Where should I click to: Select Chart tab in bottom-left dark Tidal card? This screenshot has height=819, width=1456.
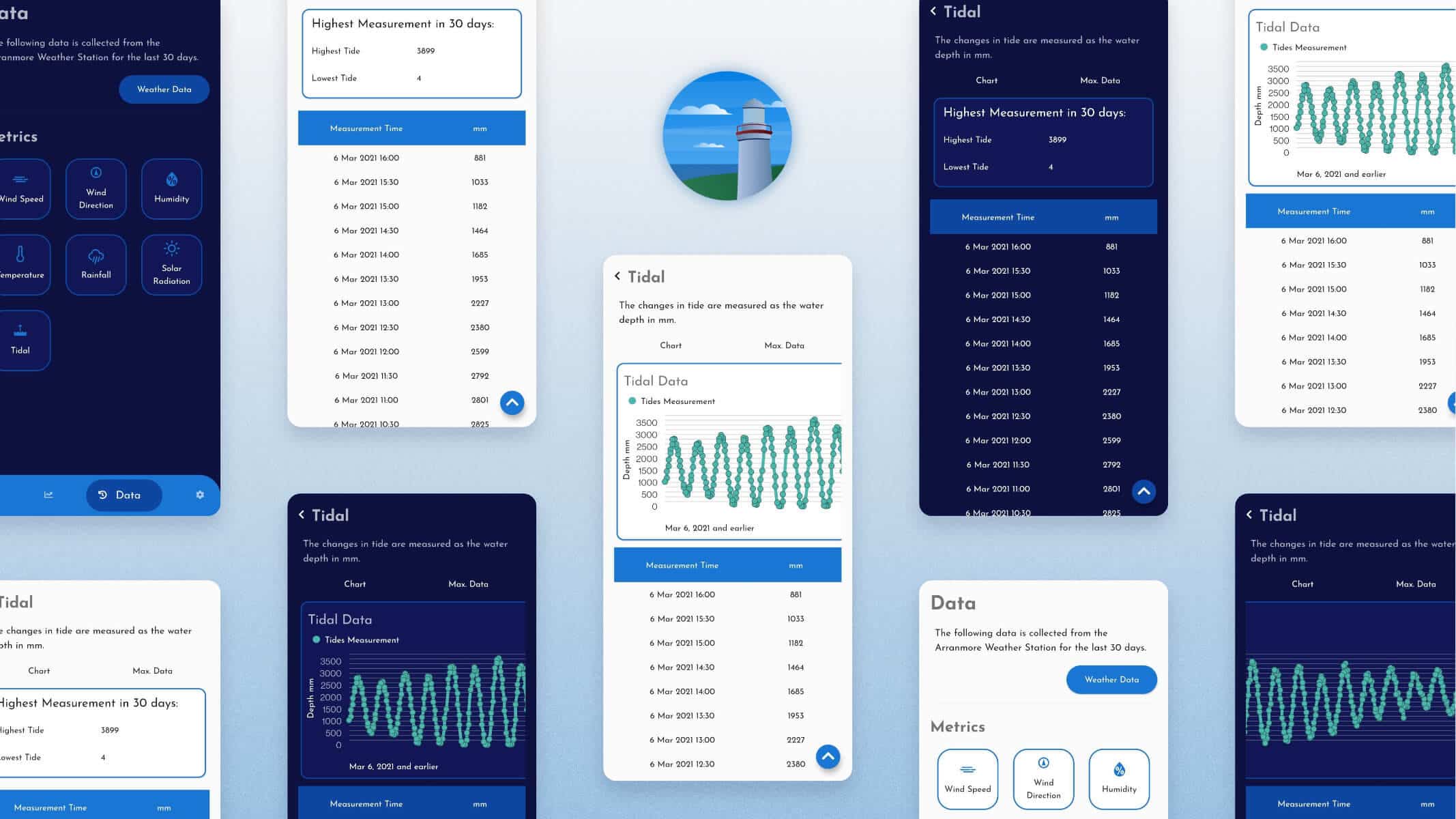click(x=355, y=584)
